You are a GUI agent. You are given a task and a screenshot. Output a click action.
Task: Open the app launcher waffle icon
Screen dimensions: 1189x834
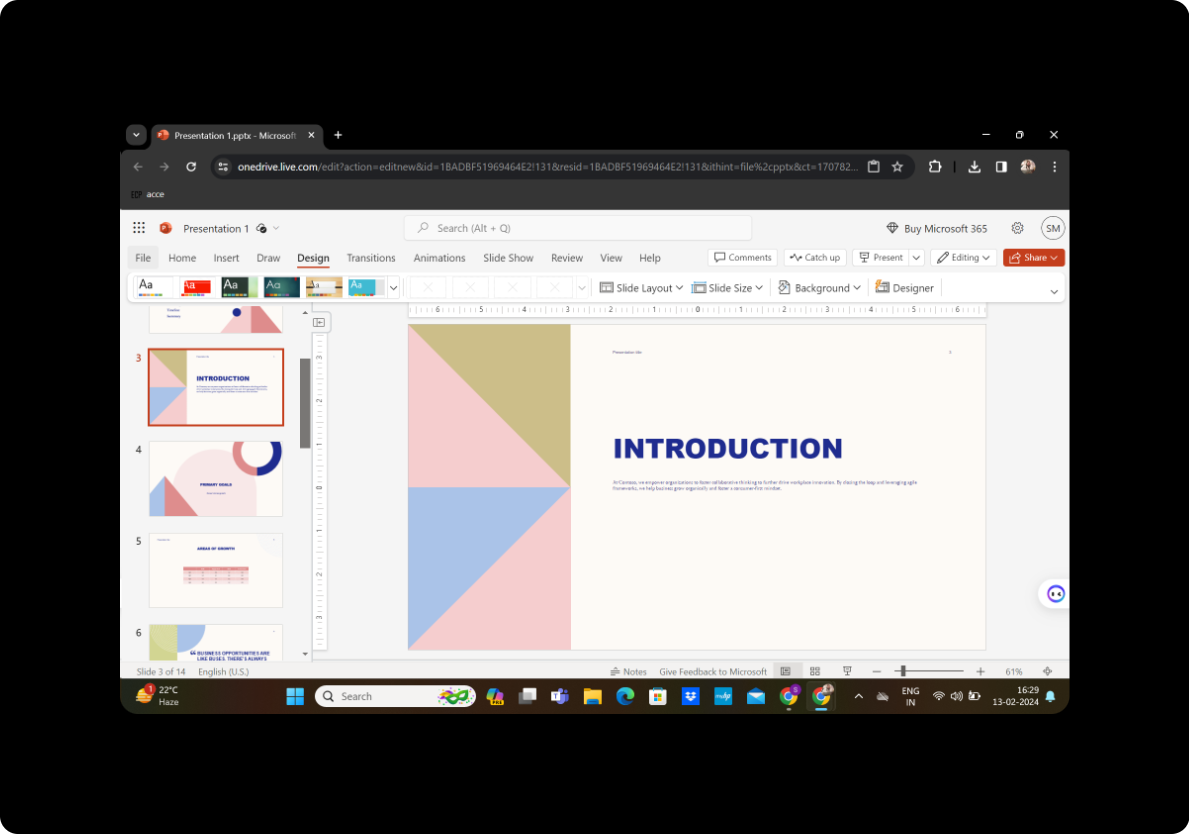[139, 228]
